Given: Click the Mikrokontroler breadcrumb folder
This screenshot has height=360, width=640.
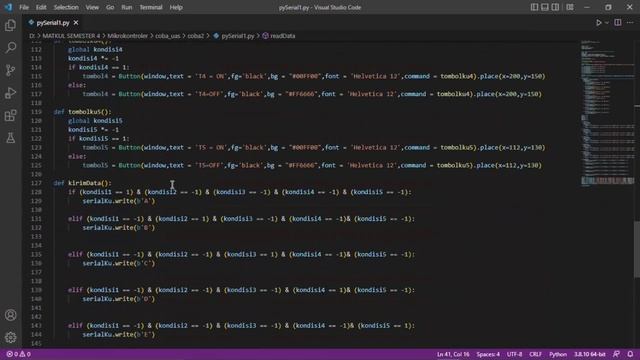Looking at the screenshot, I should click(x=127, y=36).
